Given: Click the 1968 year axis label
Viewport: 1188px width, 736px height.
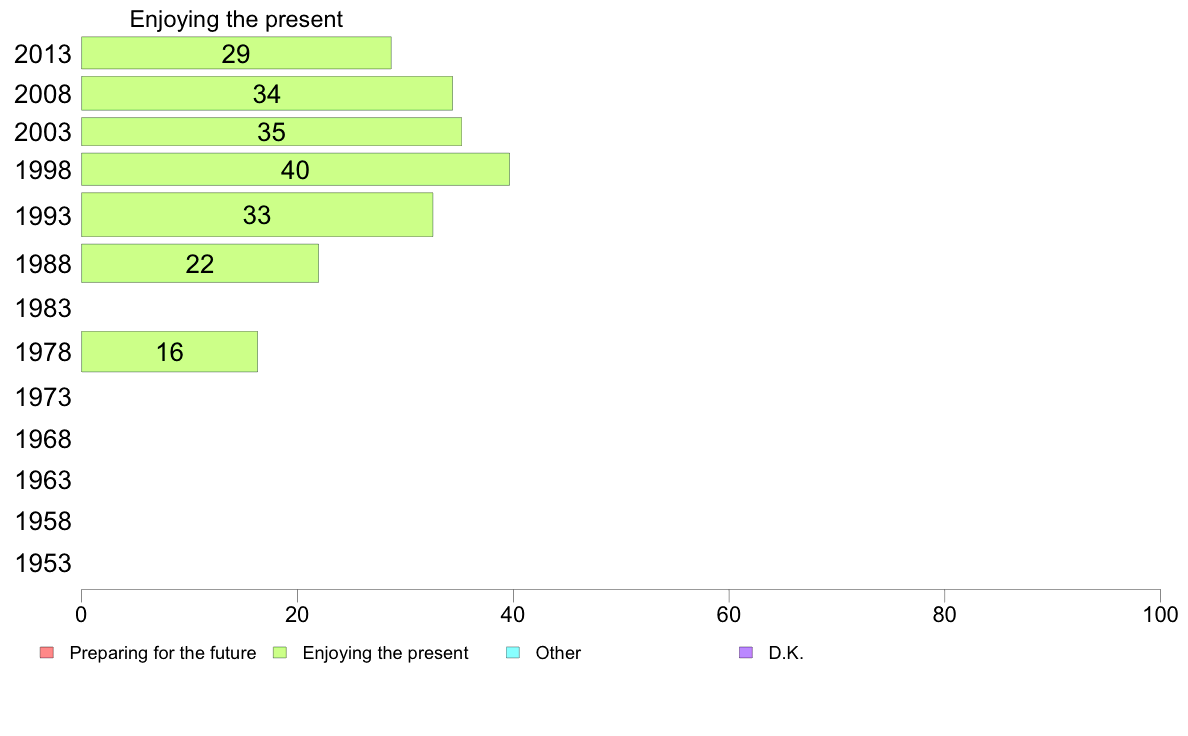Looking at the screenshot, I should (x=43, y=439).
